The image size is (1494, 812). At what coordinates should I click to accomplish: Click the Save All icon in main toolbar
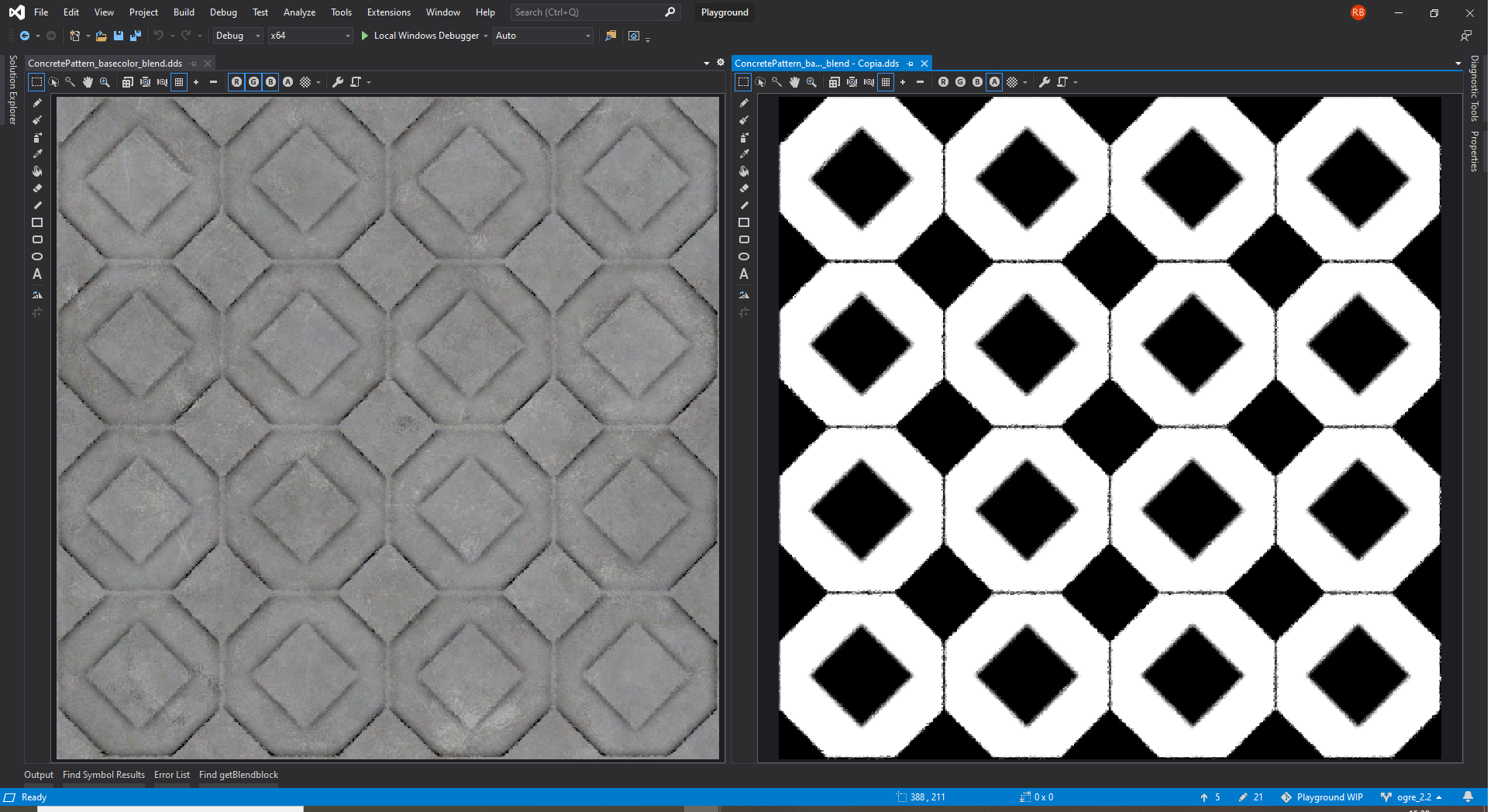pyautogui.click(x=136, y=36)
